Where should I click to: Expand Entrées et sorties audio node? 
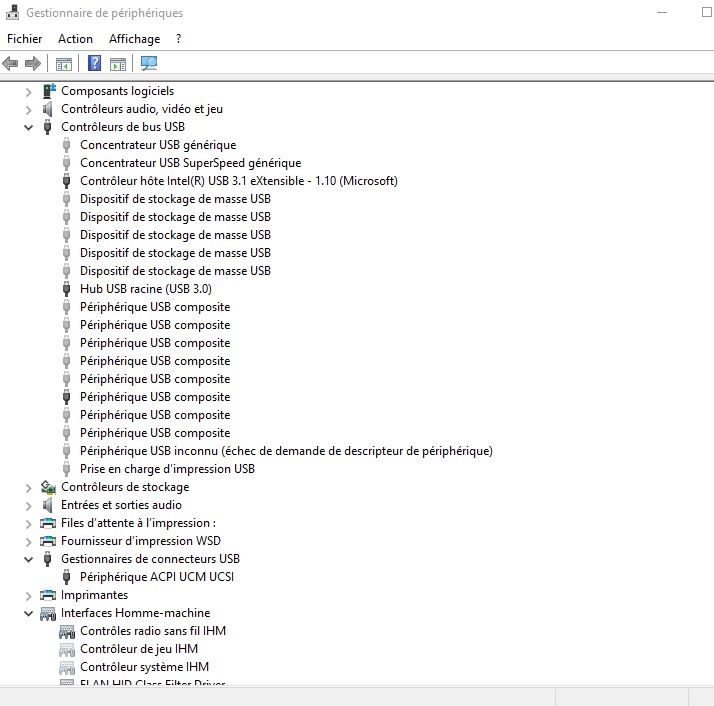29,506
